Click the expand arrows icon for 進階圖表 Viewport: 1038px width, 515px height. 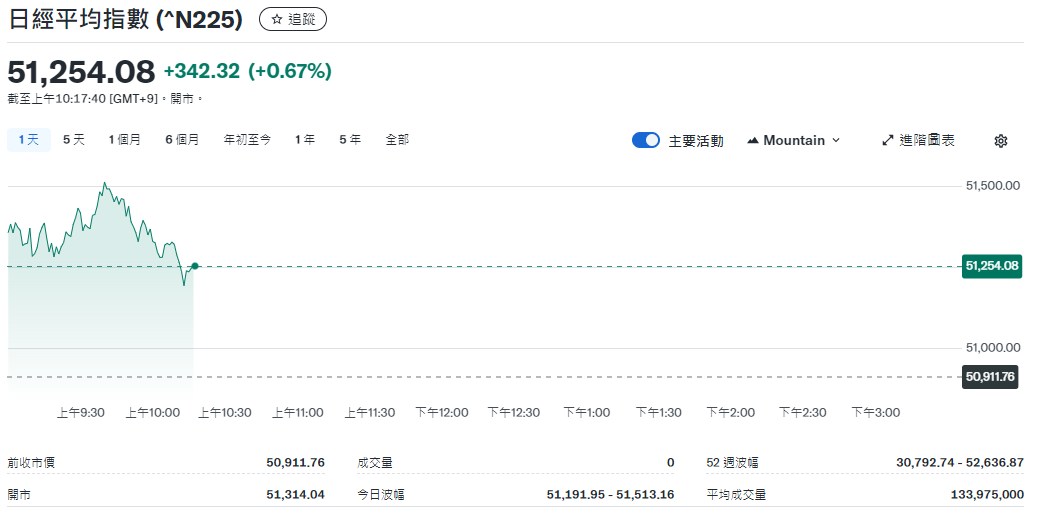point(887,141)
